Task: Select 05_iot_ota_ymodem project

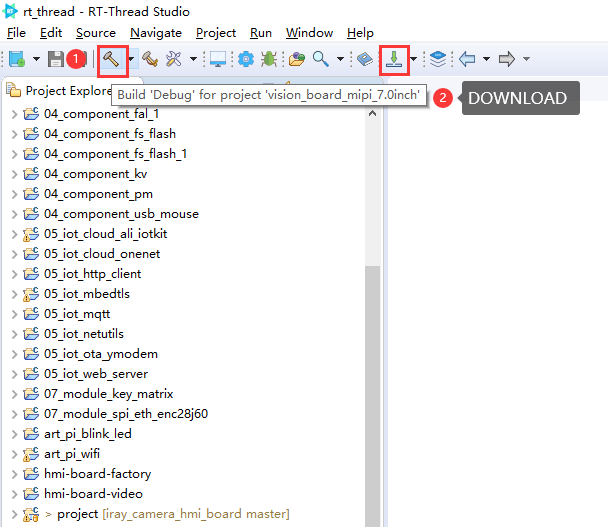Action: [x=101, y=354]
